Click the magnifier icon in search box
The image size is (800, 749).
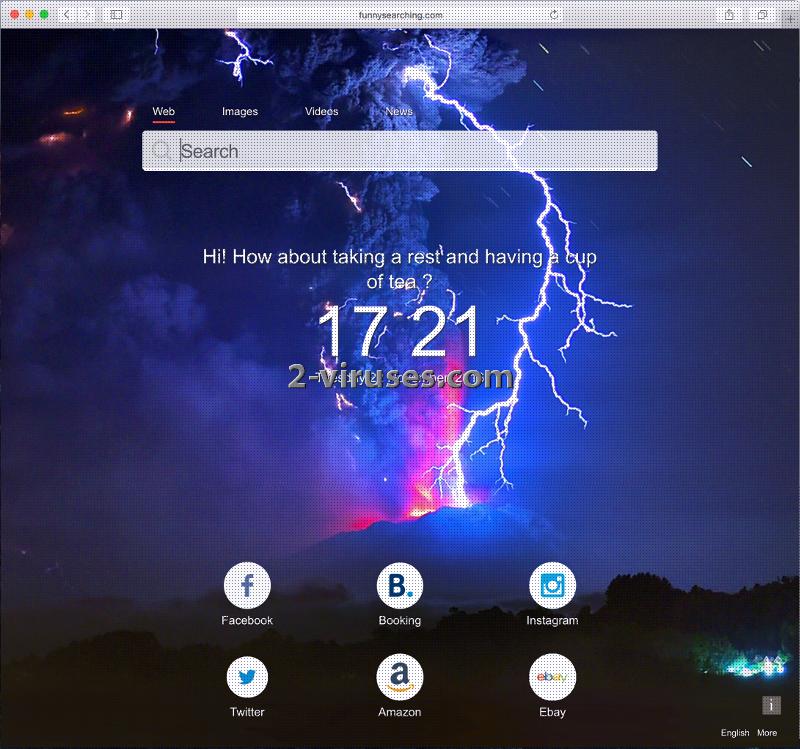tap(162, 151)
